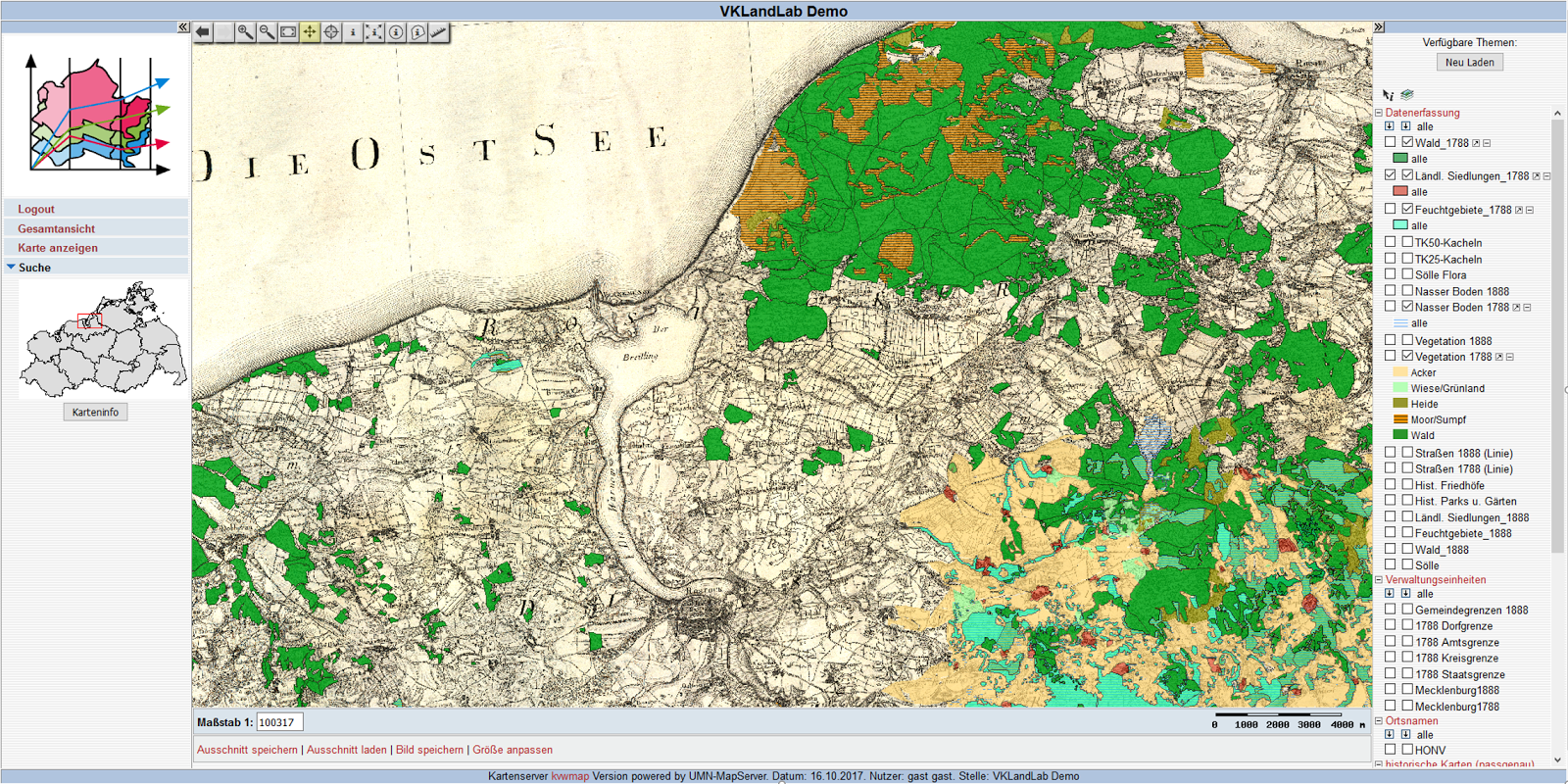Click the Mecklenburg overview map thumbnail
Image resolution: width=1568 pixels, height=784 pixels.
103,339
